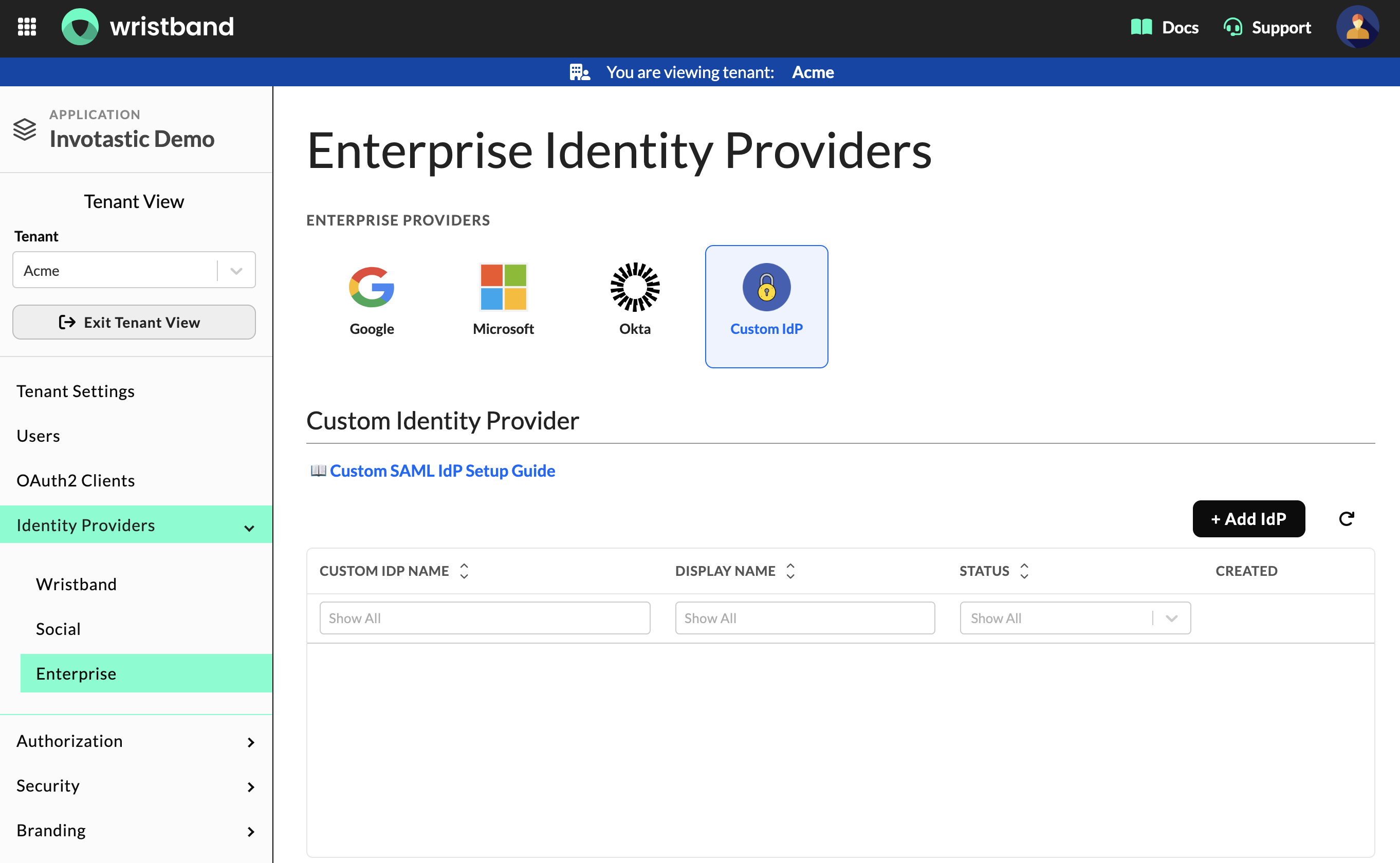Click the Okta label text
Viewport: 1400px width, 863px height.
click(x=635, y=329)
